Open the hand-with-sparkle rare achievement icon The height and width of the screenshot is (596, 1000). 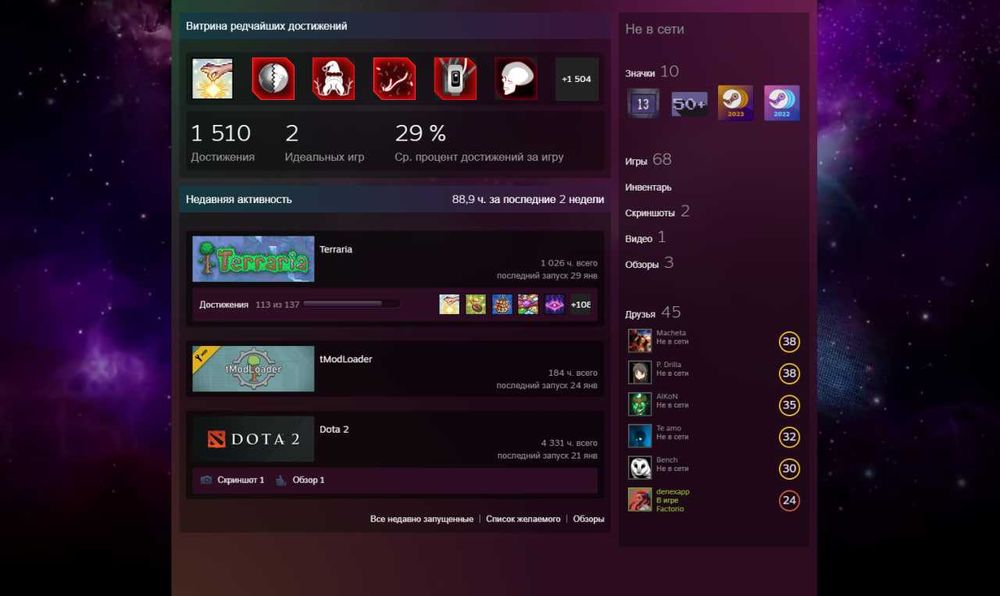(x=212, y=79)
